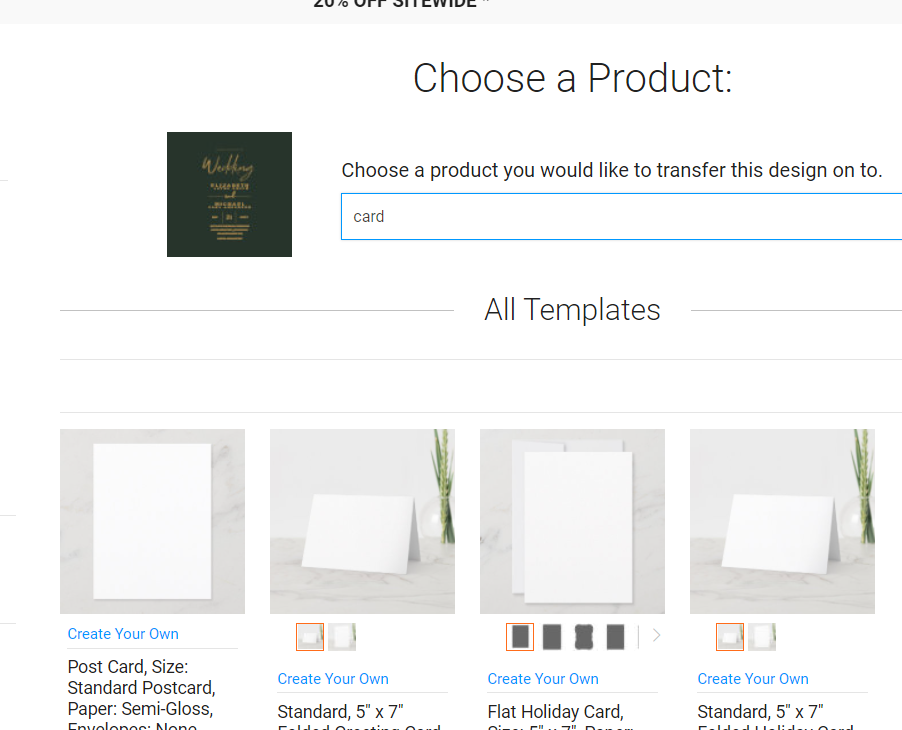Image resolution: width=902 pixels, height=730 pixels.
Task: Click 'Create Your Own' under Folded Holiday Card
Action: click(753, 679)
